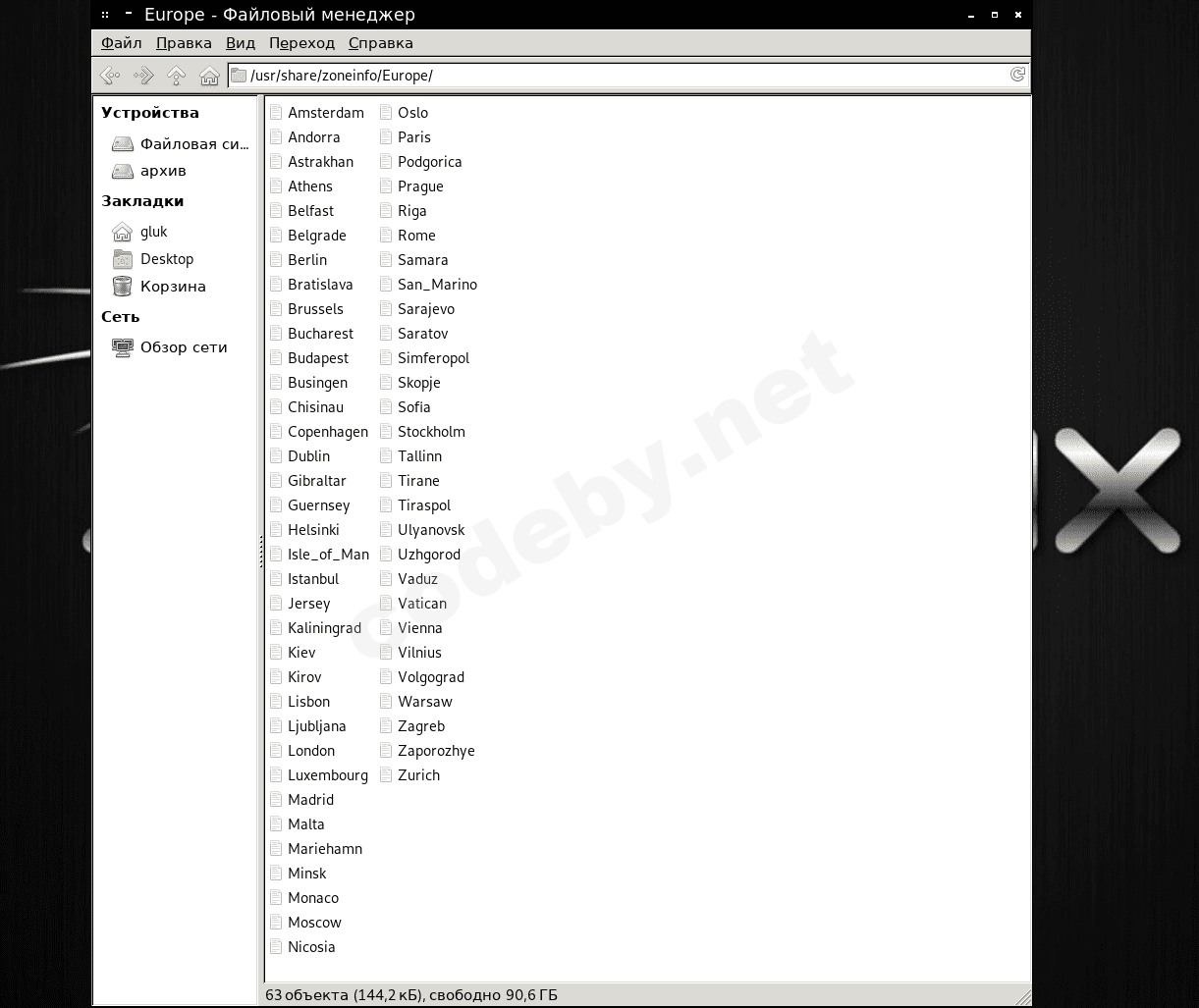Click the file icon beside Berlin
The width and height of the screenshot is (1199, 1008).
(276, 260)
